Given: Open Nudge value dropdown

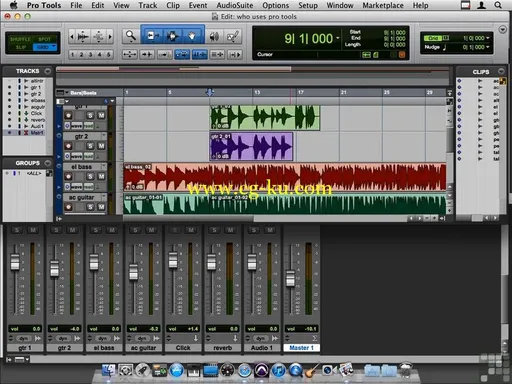Looking at the screenshot, I should pyautogui.click(x=488, y=47).
